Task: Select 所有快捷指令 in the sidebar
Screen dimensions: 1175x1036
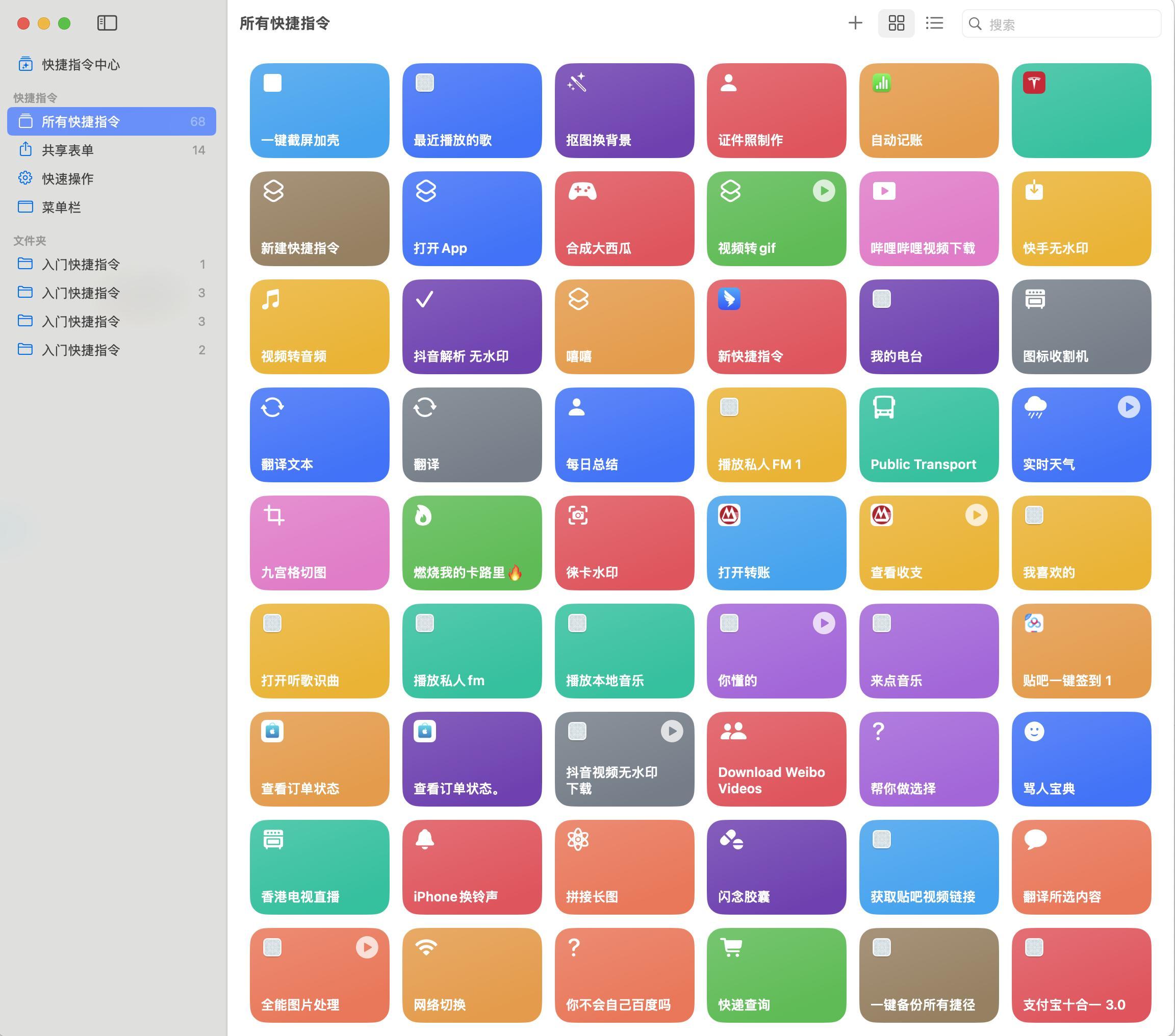Action: pos(112,121)
